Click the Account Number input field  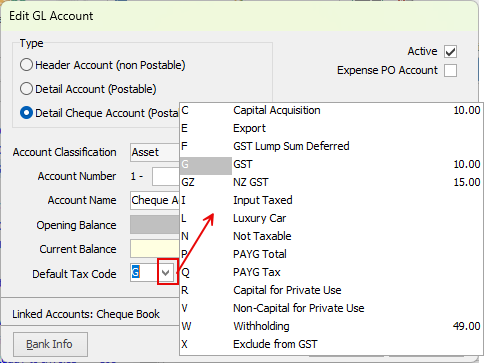pyautogui.click(x=166, y=176)
